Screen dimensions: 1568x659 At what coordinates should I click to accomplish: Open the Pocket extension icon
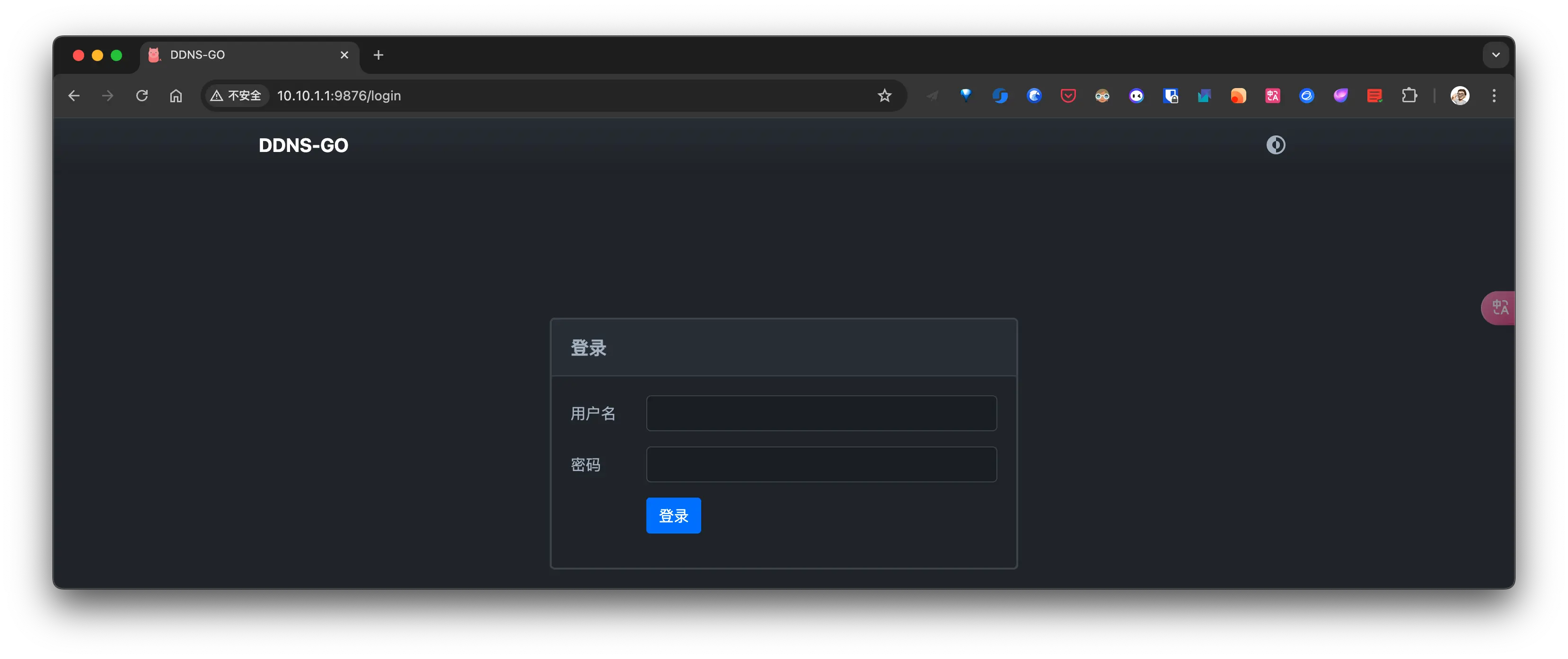pyautogui.click(x=1068, y=96)
